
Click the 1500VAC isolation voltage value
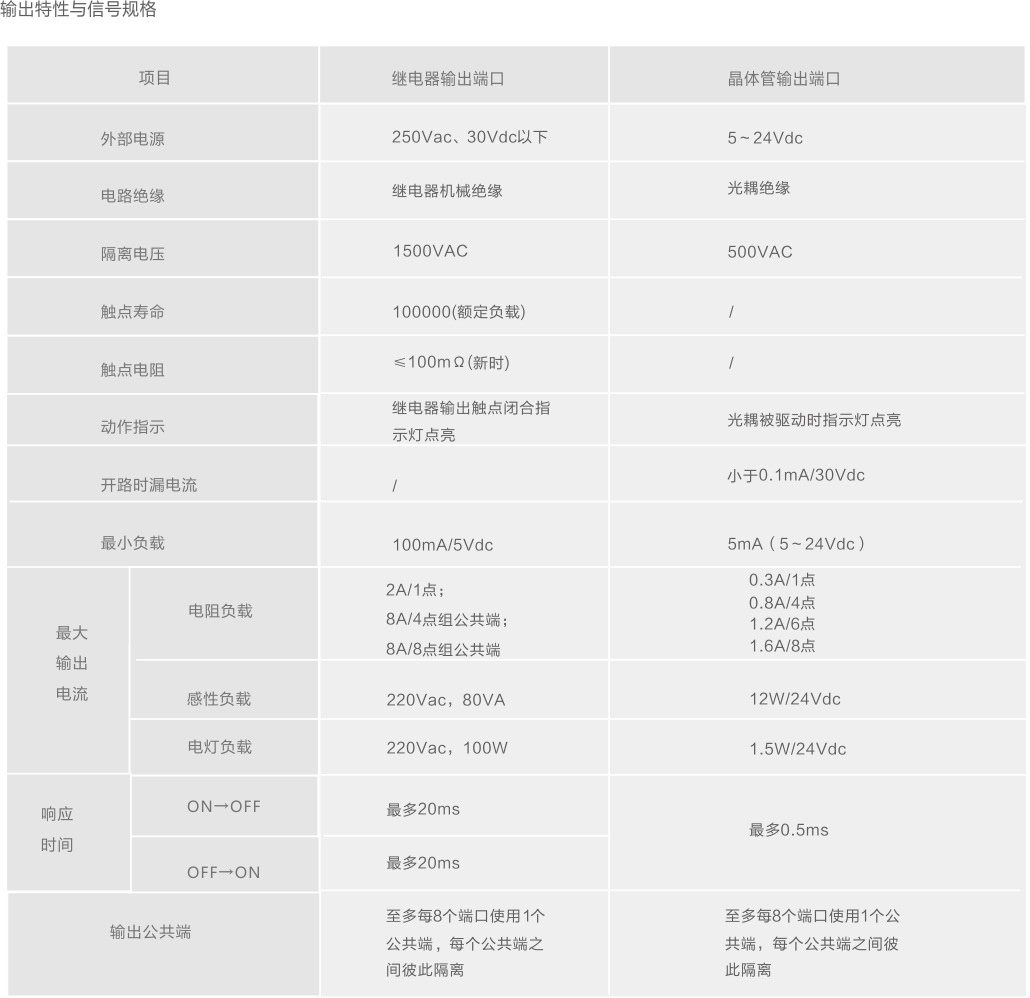pyautogui.click(x=429, y=251)
